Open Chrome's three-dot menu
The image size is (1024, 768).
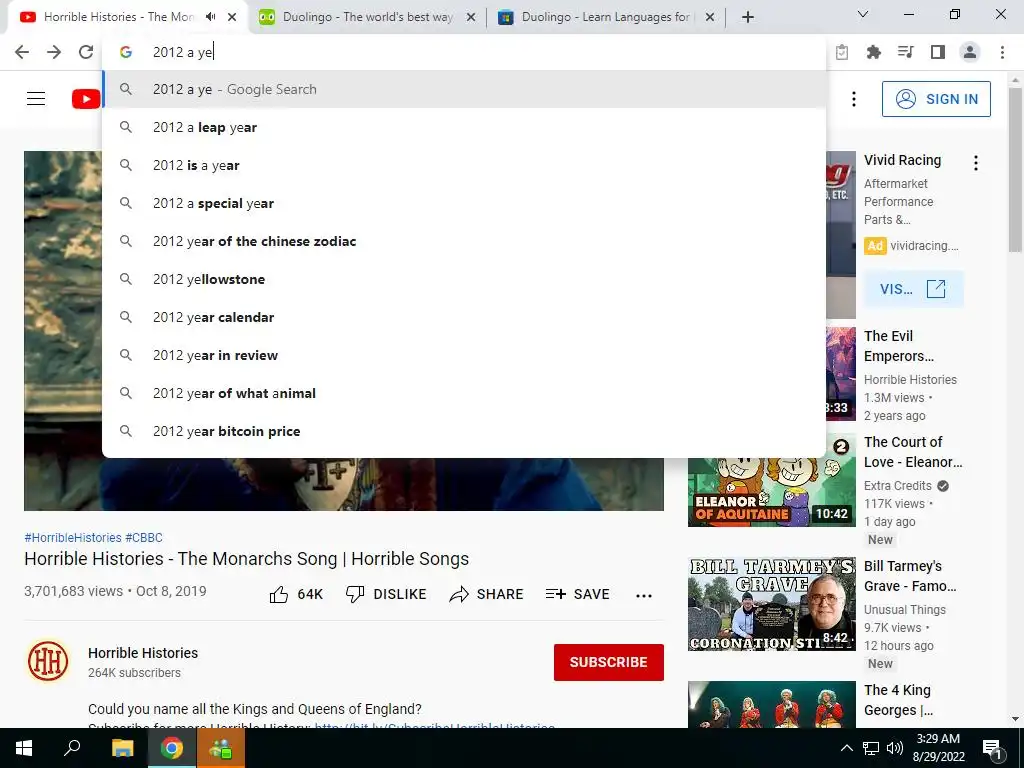1002,52
